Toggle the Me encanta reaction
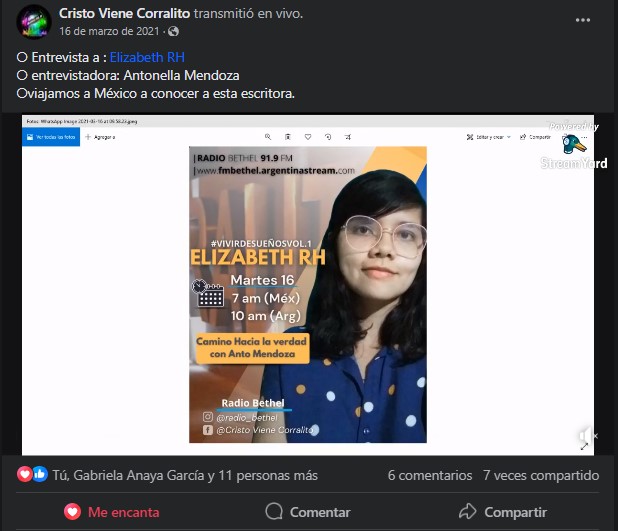Image resolution: width=618 pixels, height=531 pixels. 112,512
